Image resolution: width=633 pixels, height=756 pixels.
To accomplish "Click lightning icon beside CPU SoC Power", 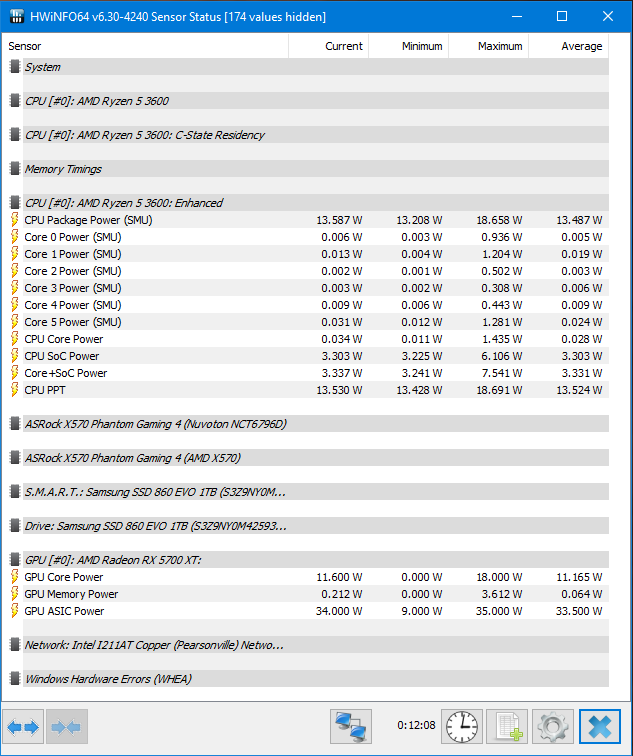I will 15,356.
